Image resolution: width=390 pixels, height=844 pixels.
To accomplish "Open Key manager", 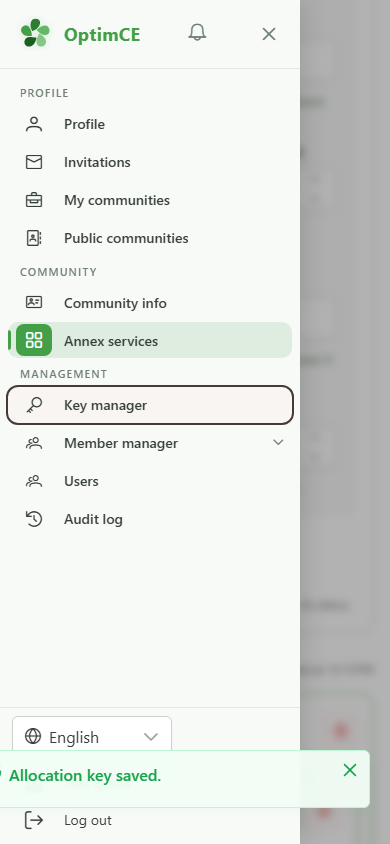I will point(150,405).
